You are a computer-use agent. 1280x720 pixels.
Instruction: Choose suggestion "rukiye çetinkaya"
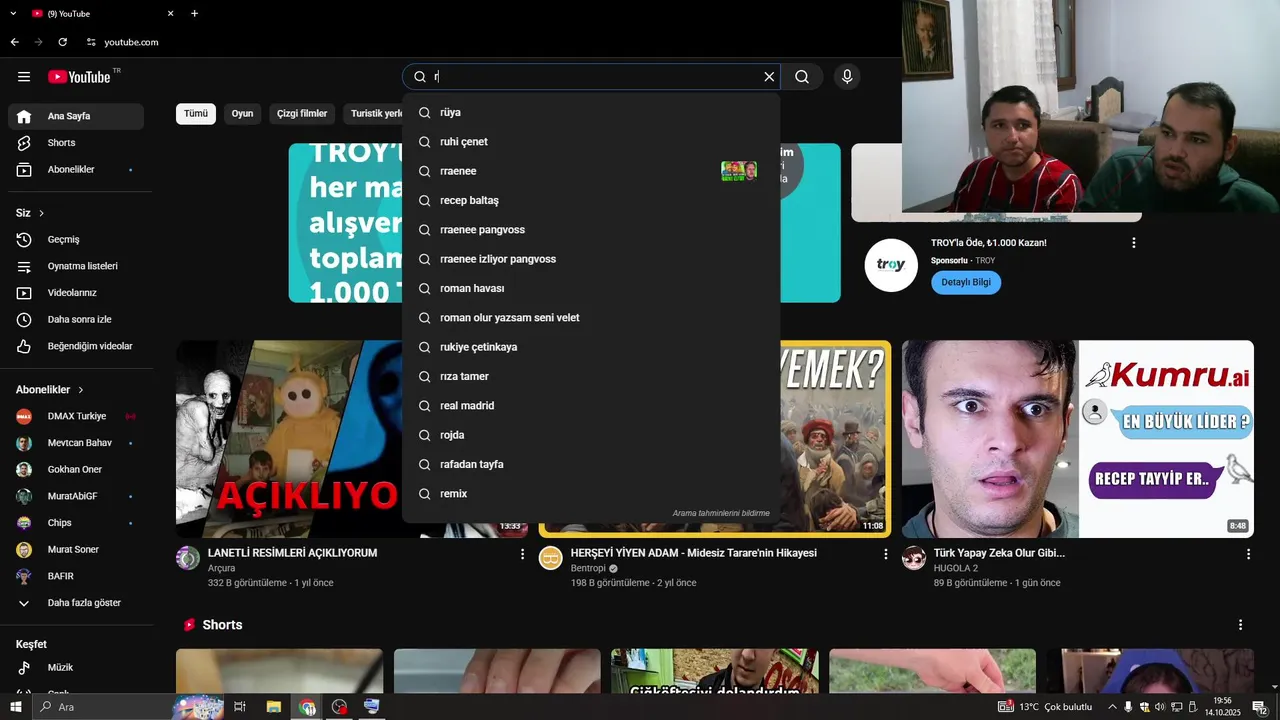pyautogui.click(x=591, y=347)
